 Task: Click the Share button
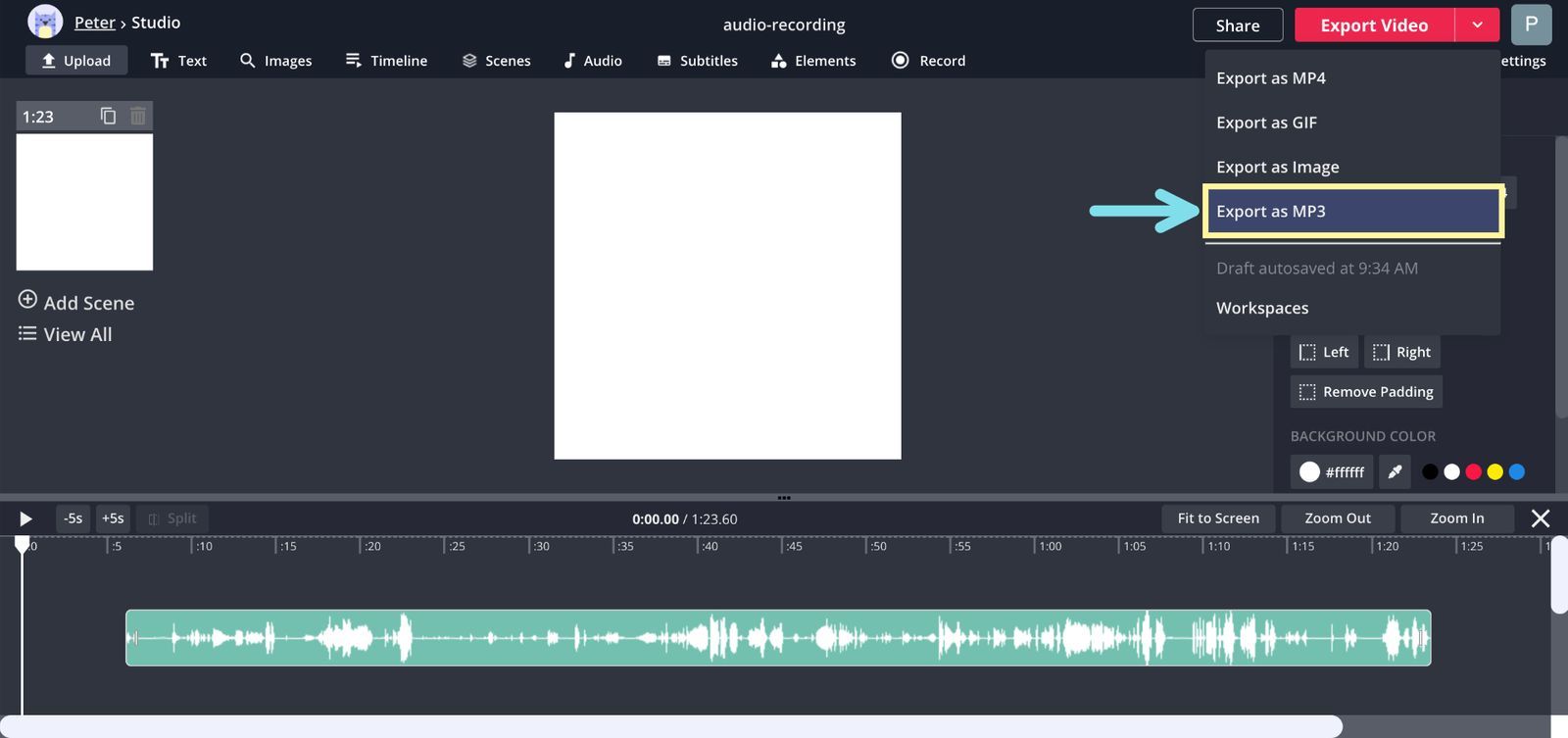click(x=1237, y=25)
